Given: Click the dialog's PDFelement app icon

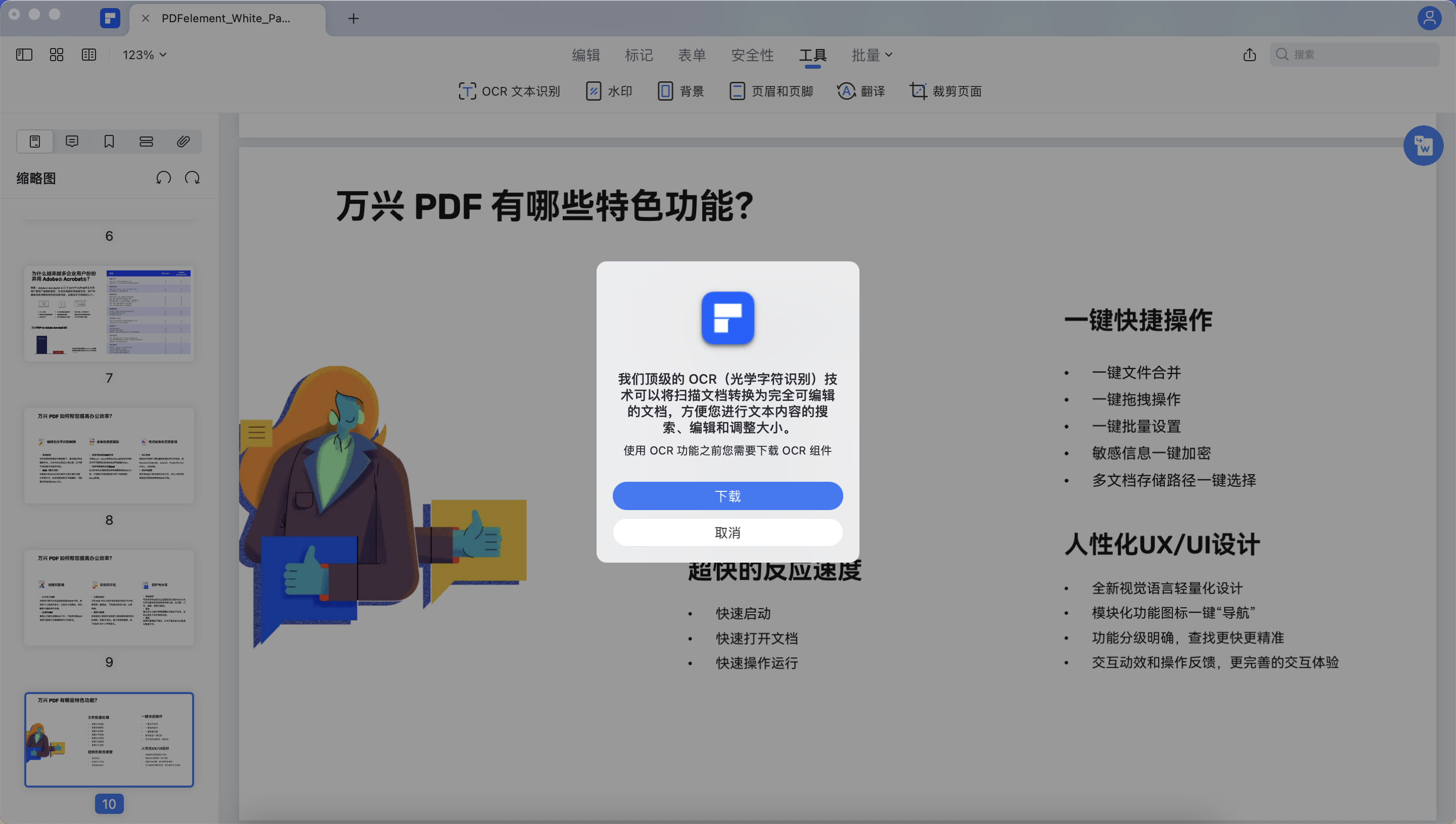Looking at the screenshot, I should (x=727, y=318).
